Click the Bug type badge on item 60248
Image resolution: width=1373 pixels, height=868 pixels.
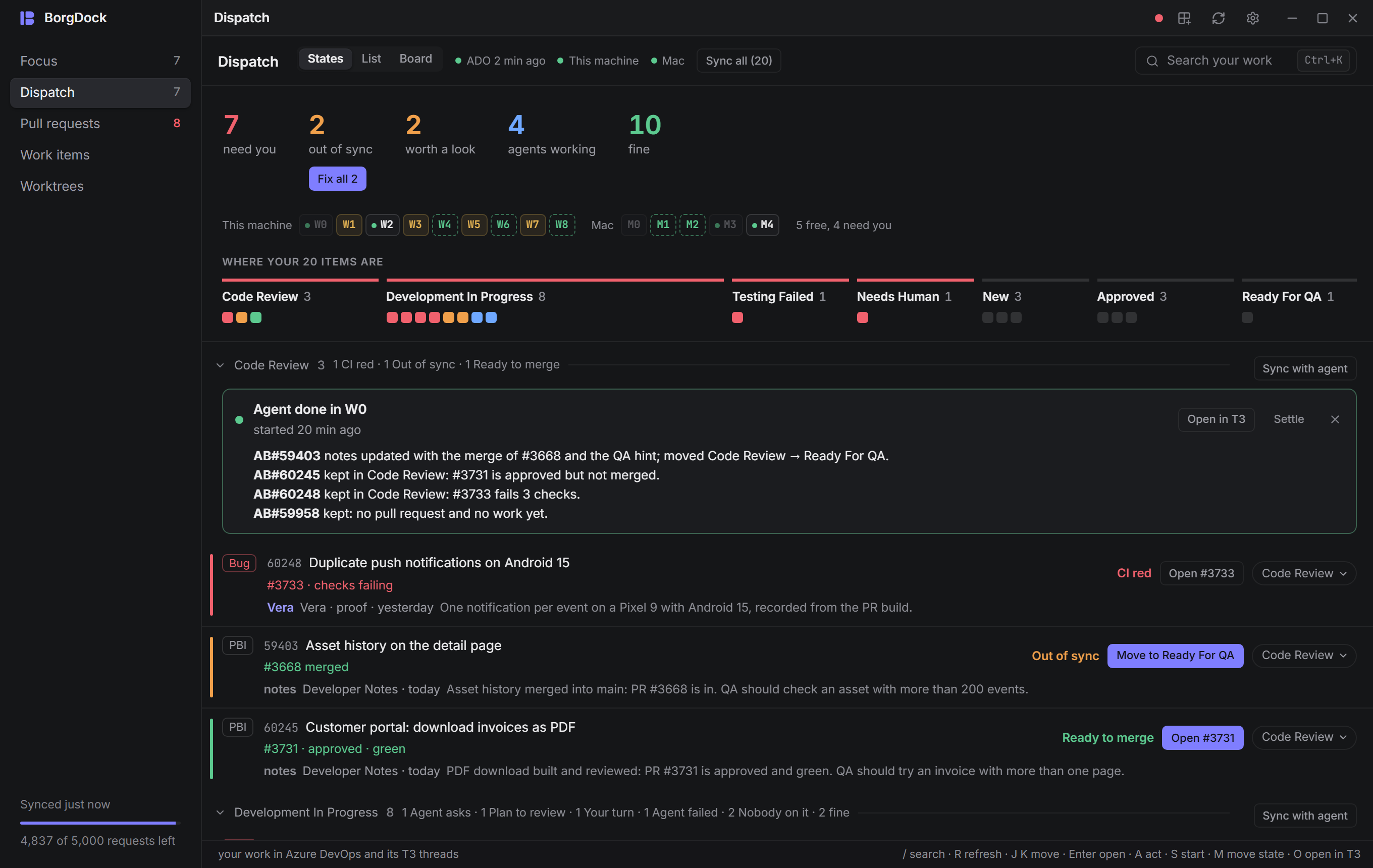click(x=239, y=563)
